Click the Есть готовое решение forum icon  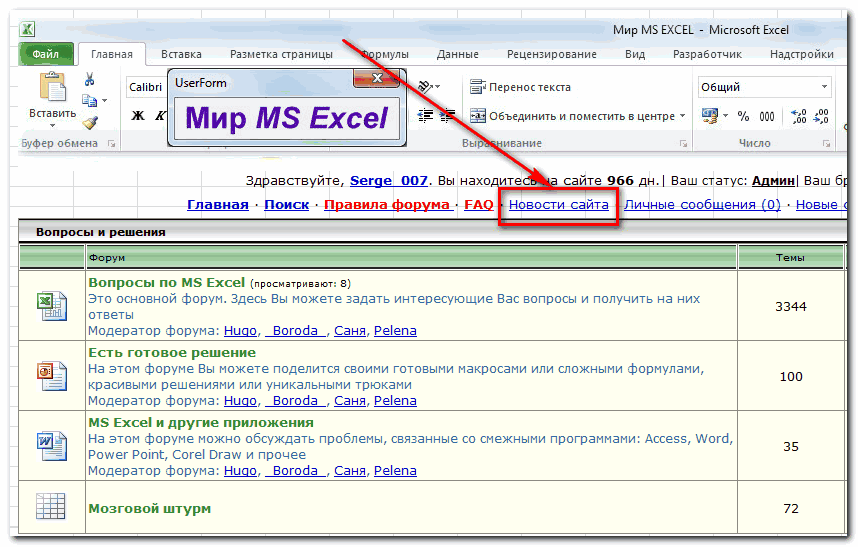pyautogui.click(x=52, y=376)
